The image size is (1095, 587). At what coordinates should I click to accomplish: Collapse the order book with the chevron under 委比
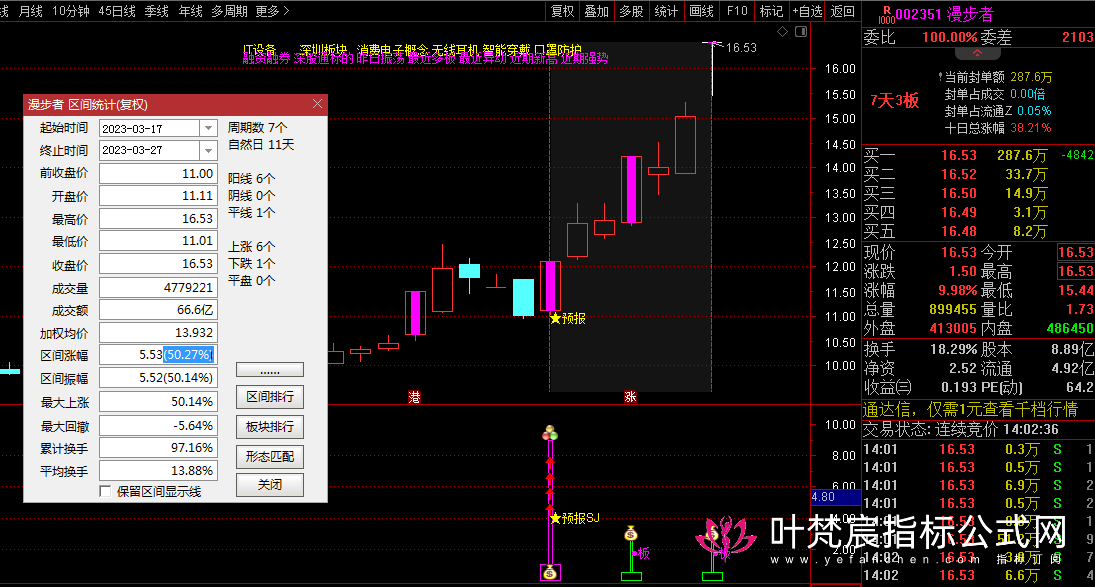pos(978,53)
